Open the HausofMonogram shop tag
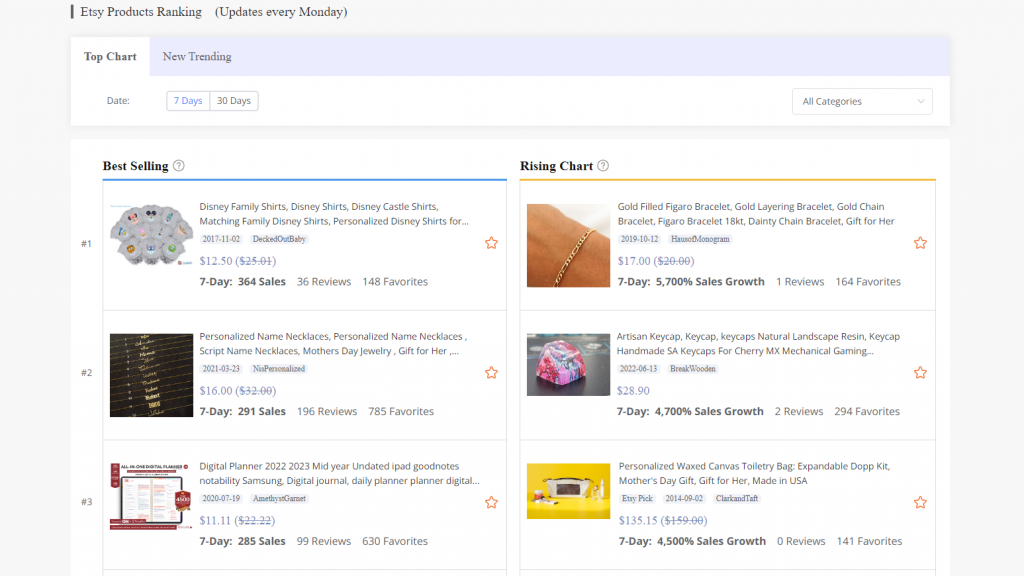This screenshot has width=1024, height=576. click(x=700, y=240)
